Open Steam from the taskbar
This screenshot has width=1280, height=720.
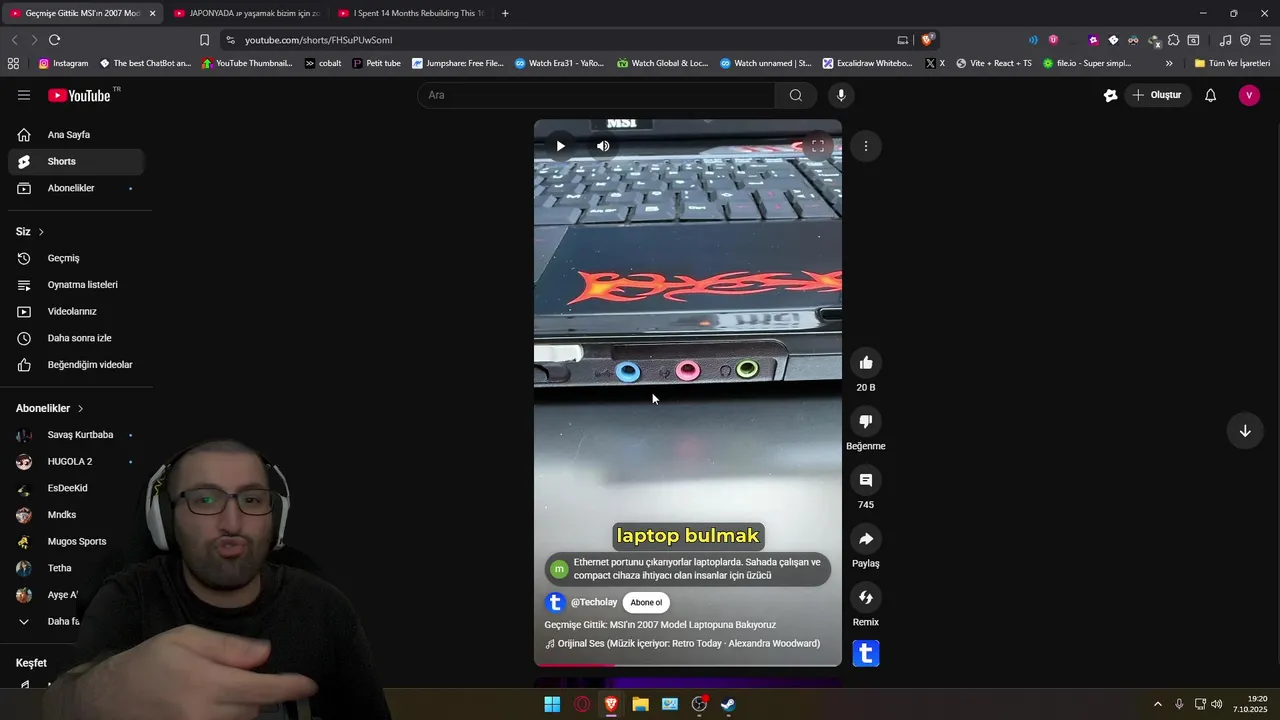728,704
